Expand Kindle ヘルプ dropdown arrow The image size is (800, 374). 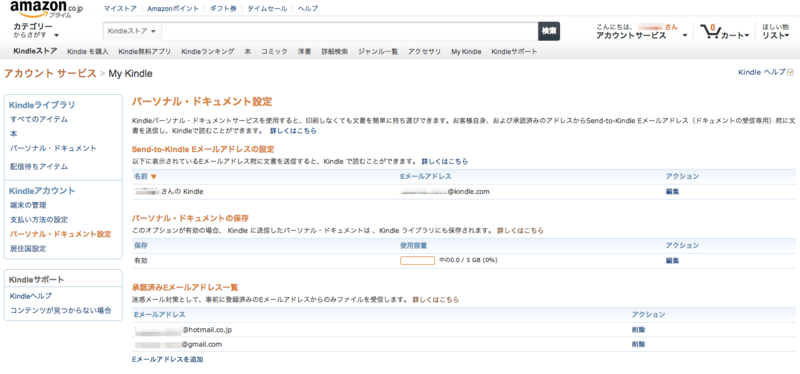click(790, 72)
